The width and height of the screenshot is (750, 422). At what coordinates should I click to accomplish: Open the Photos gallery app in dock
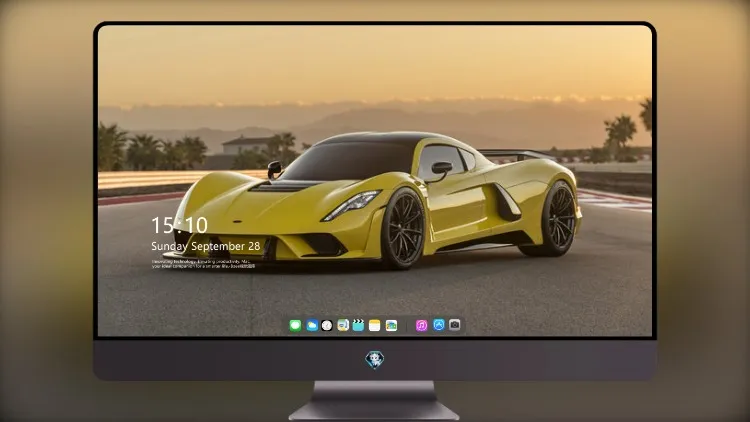[x=391, y=326]
